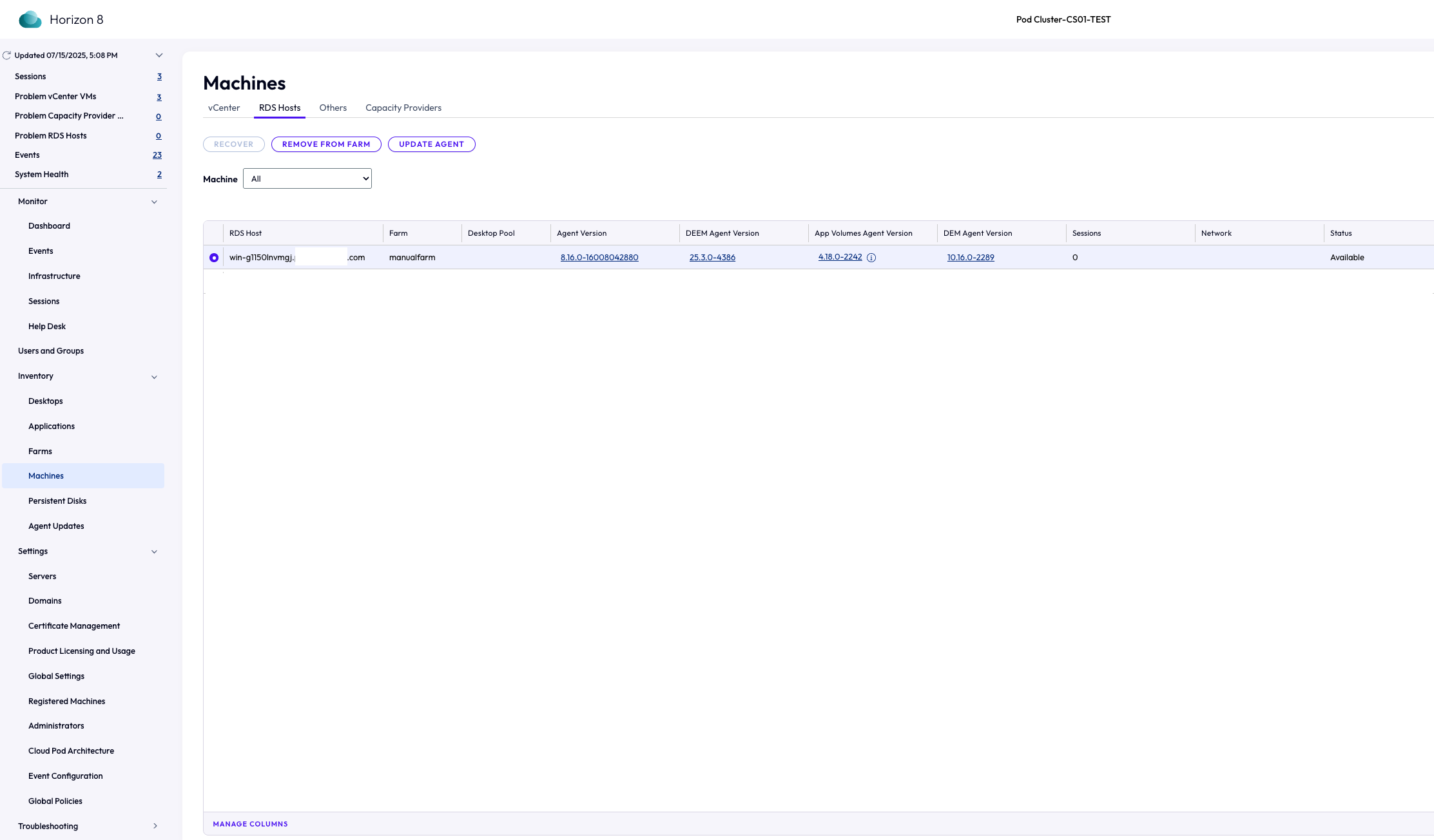The height and width of the screenshot is (840, 1434).
Task: Click the Available status cell
Action: coord(1347,257)
